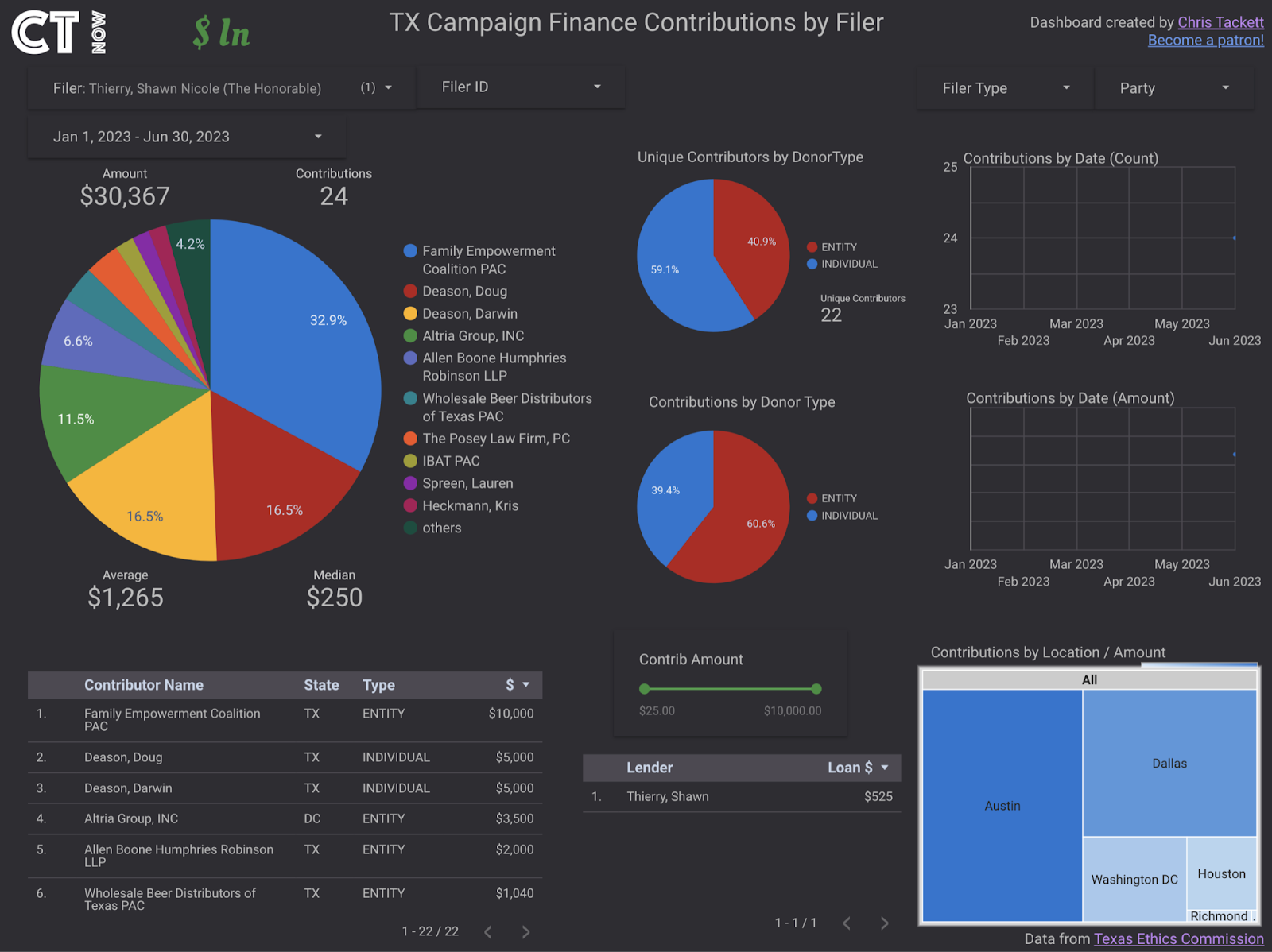This screenshot has width=1272, height=952.
Task: Open the date range picker dropdown
Action: tap(187, 137)
